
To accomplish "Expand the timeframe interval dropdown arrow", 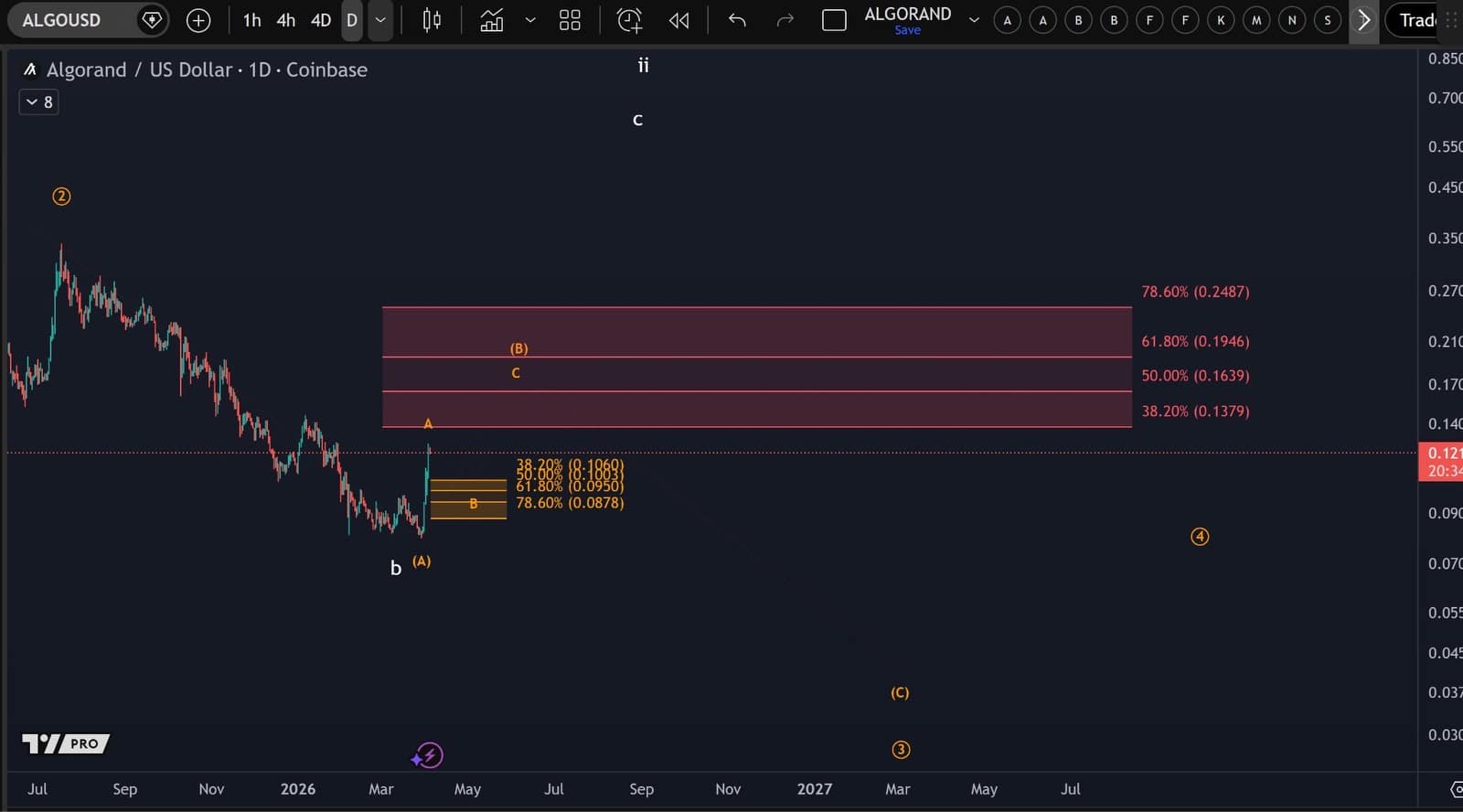I will point(381,20).
